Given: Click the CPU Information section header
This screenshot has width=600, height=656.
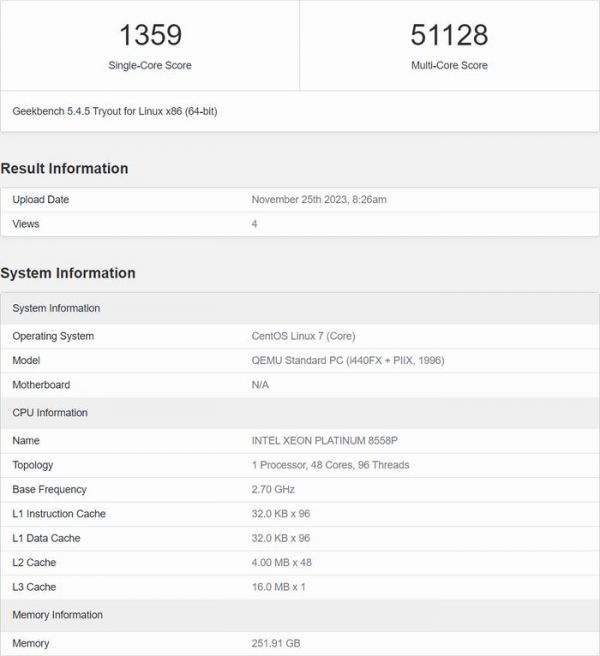Looking at the screenshot, I should point(50,413).
